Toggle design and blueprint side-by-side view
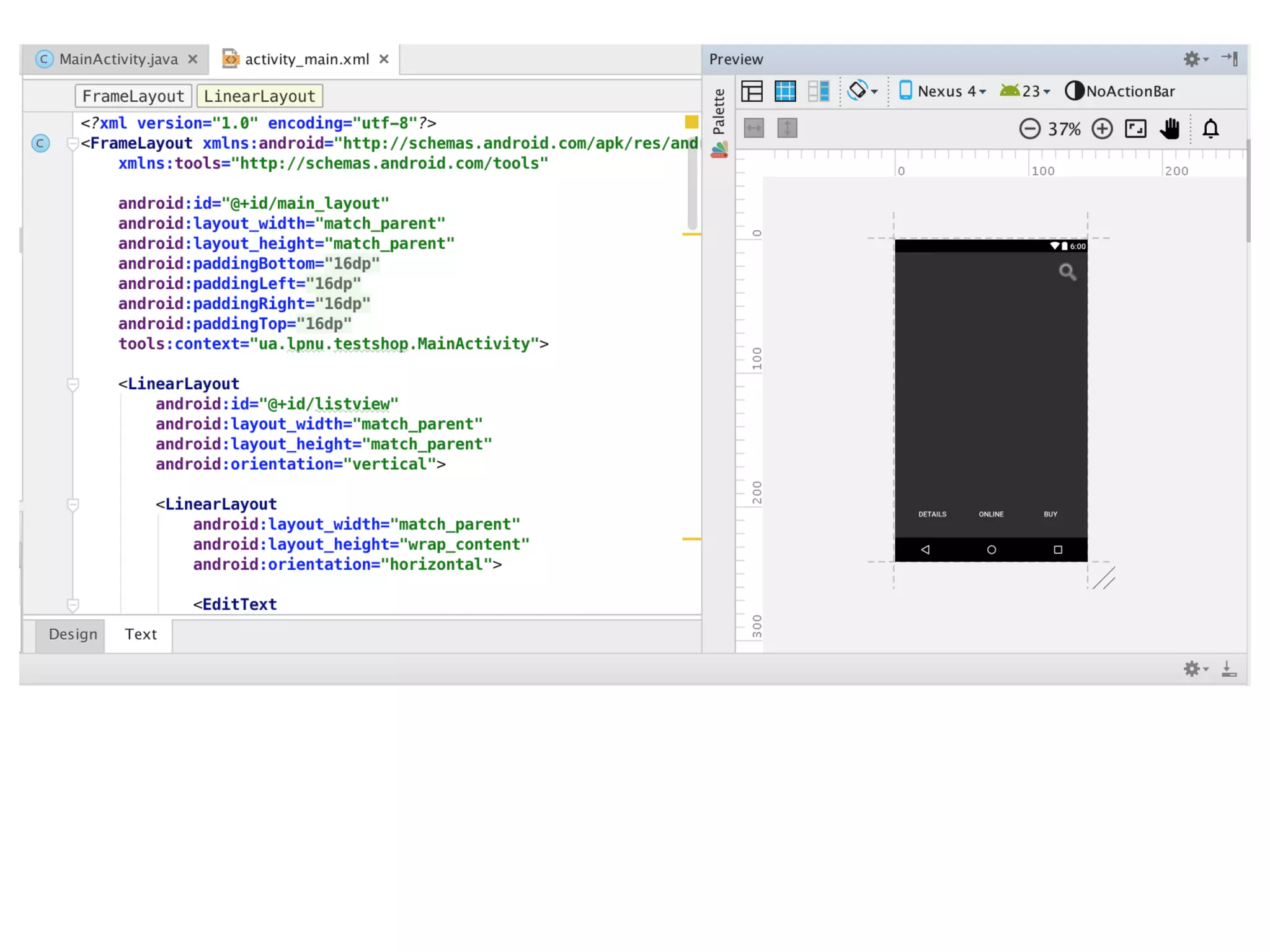Viewport: 1270px width, 952px height. click(x=819, y=91)
